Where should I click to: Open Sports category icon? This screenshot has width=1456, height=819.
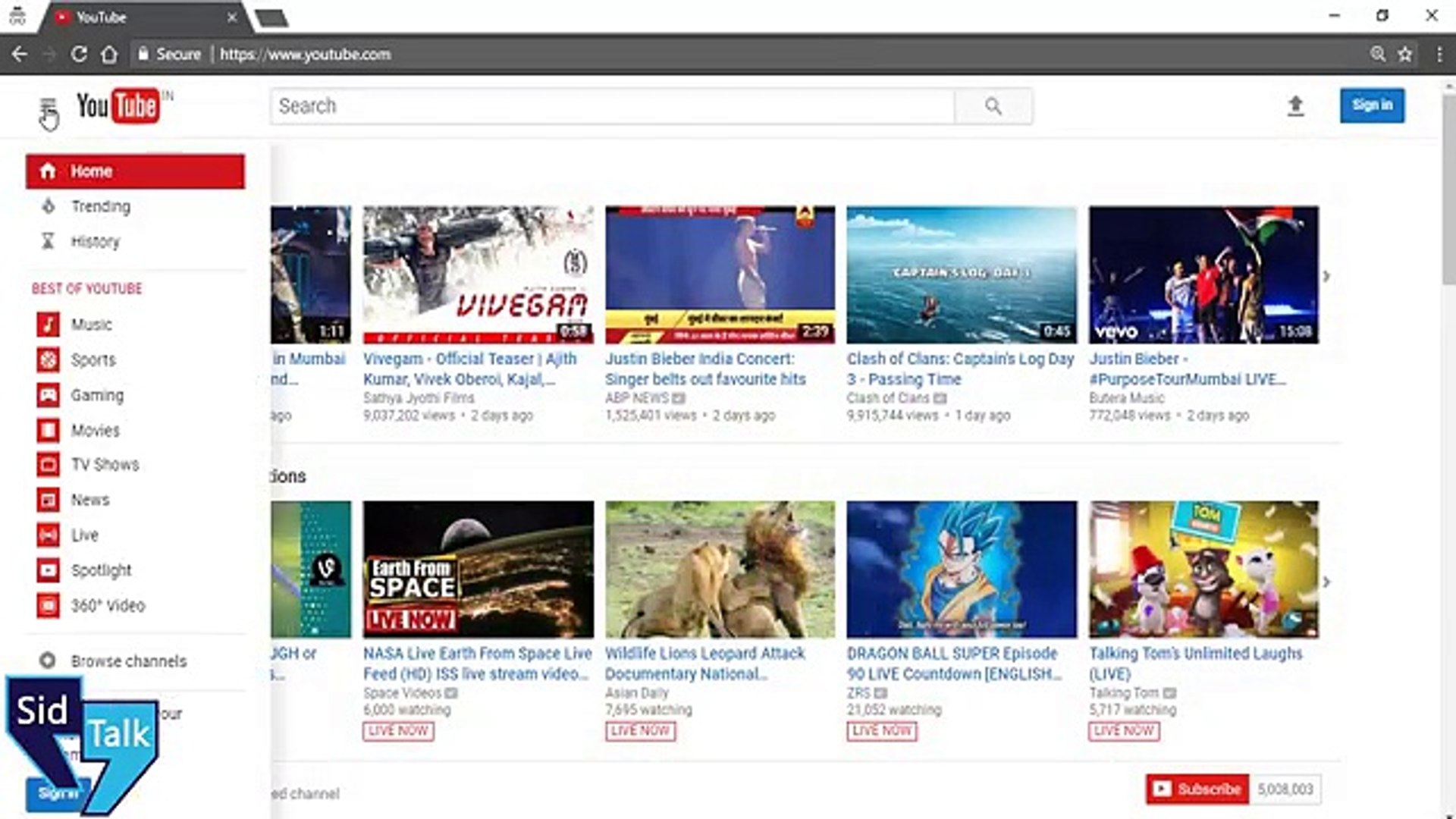48,359
